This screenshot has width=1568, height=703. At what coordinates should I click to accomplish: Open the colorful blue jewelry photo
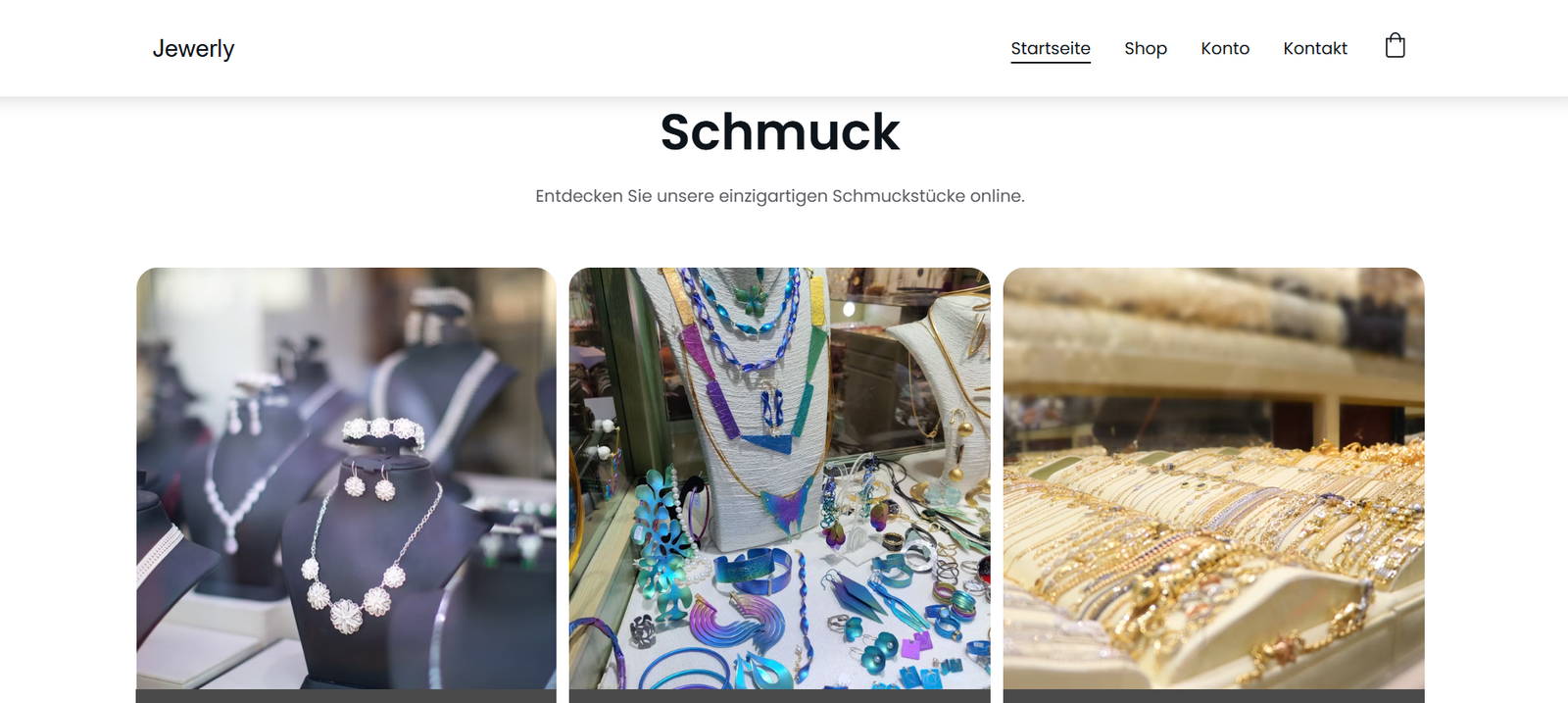point(780,478)
